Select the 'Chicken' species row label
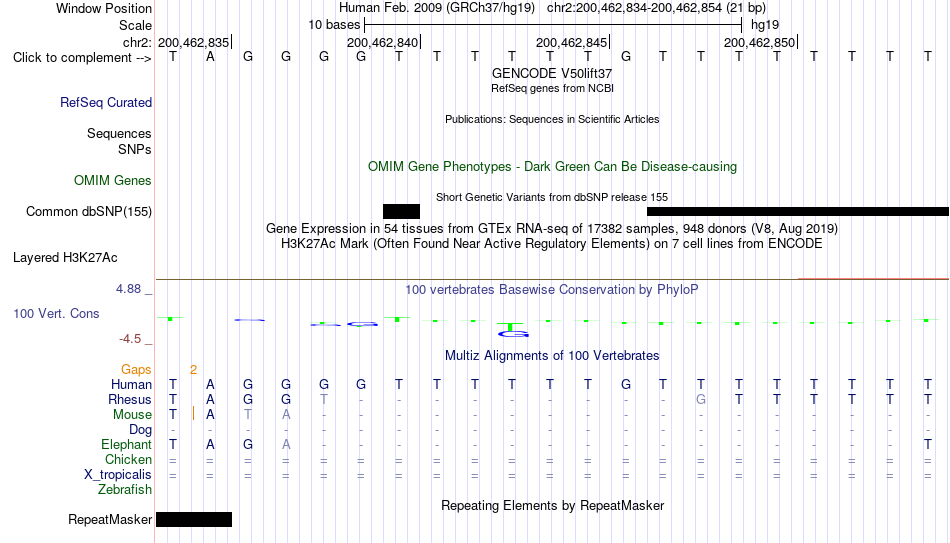This screenshot has height=543, width=950. coord(128,460)
